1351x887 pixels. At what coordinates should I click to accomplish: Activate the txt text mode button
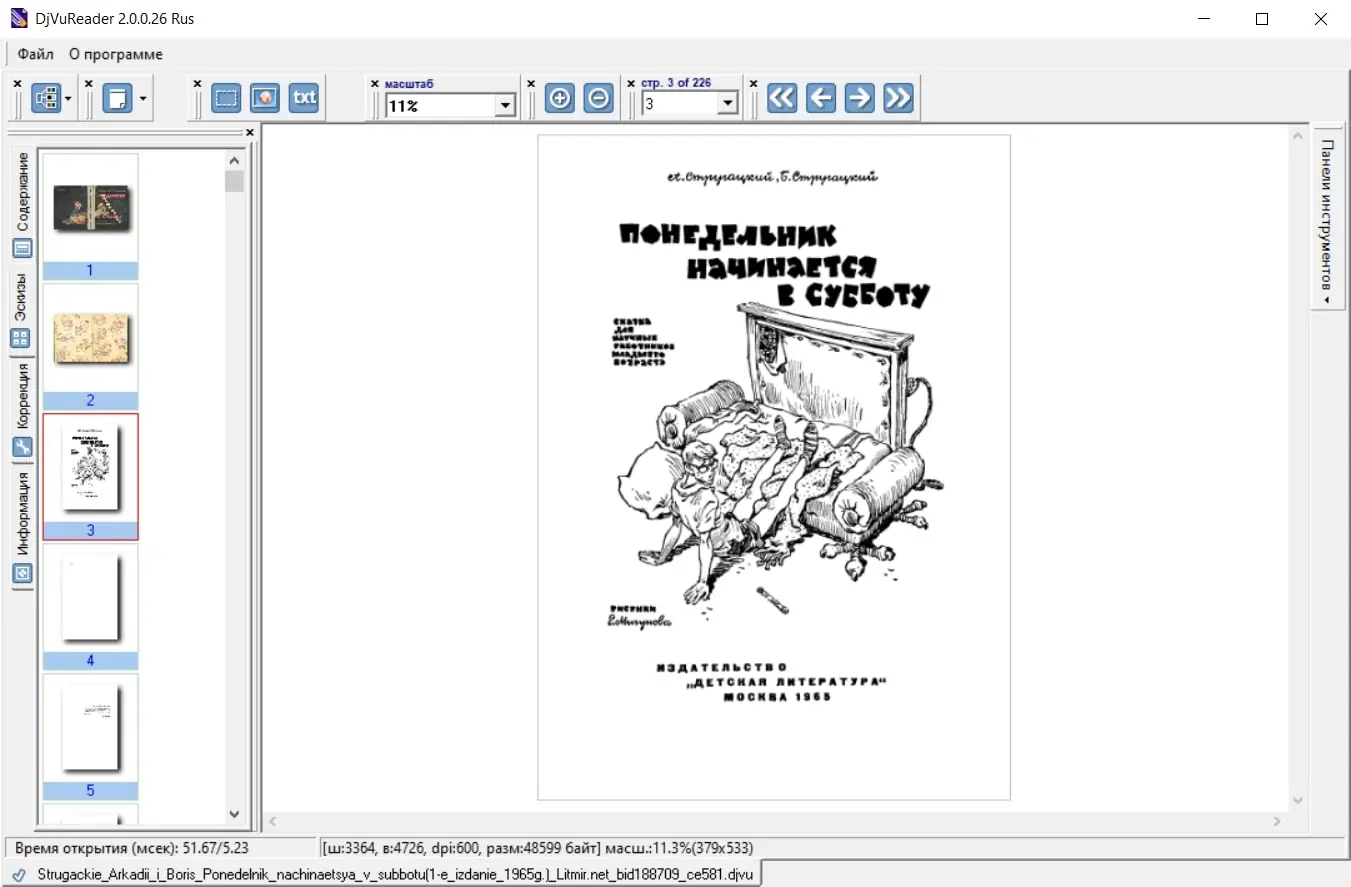tap(304, 98)
